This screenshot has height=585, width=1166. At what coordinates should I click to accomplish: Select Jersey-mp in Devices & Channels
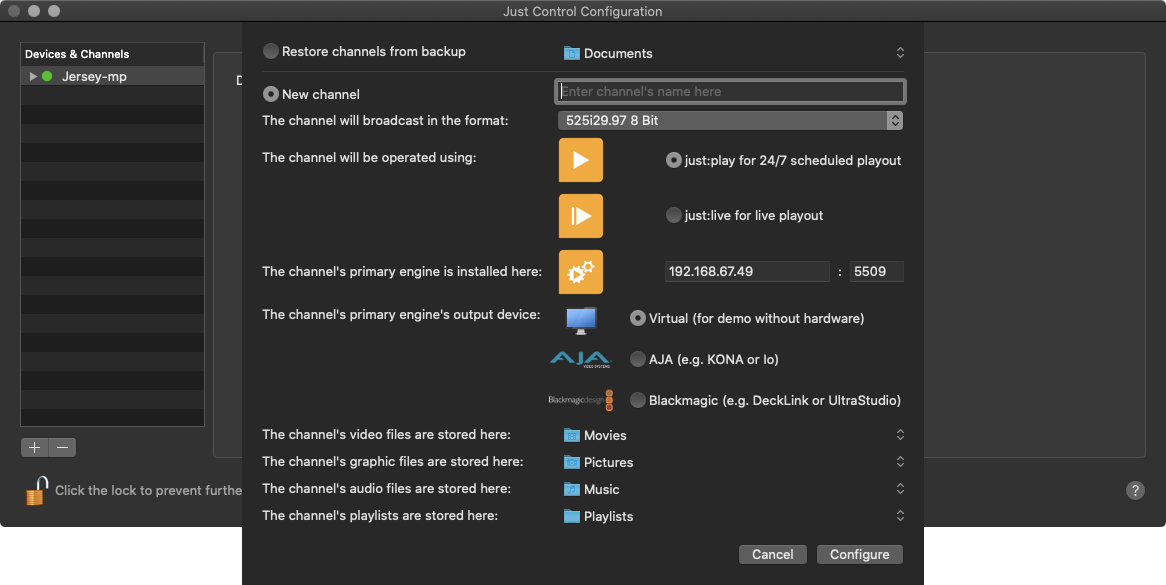[x=112, y=77]
